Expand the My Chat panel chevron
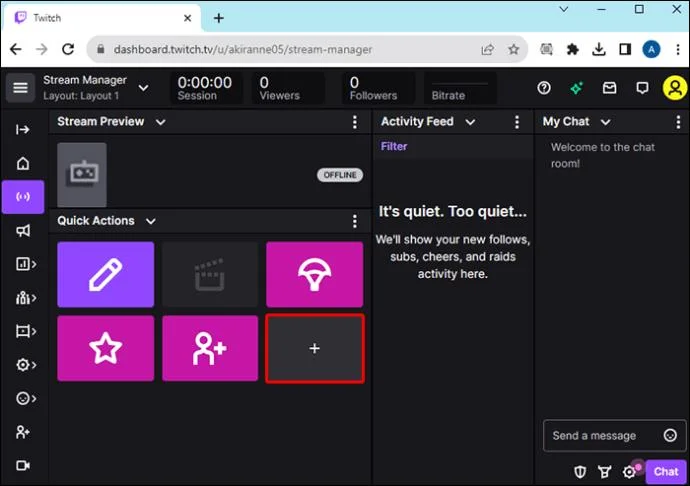Viewport: 690px width, 486px height. (606, 122)
